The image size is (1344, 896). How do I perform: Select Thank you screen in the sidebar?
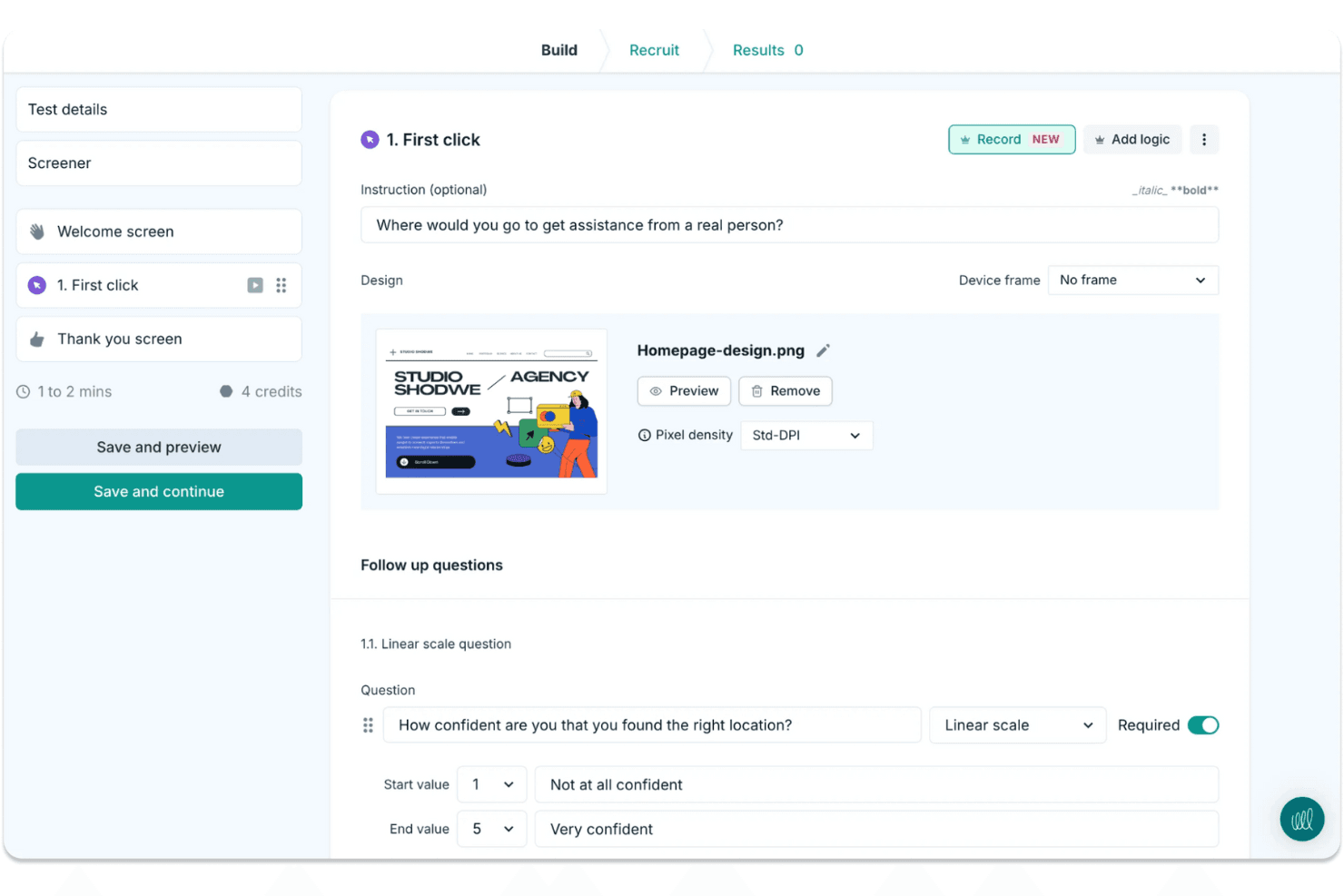click(x=159, y=340)
